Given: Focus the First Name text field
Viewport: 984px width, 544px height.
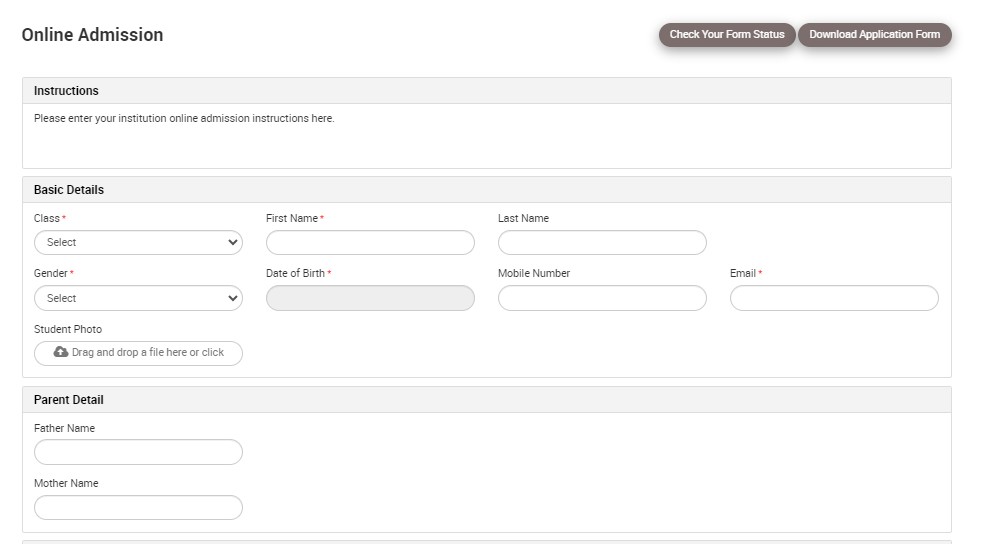Looking at the screenshot, I should (x=370, y=242).
